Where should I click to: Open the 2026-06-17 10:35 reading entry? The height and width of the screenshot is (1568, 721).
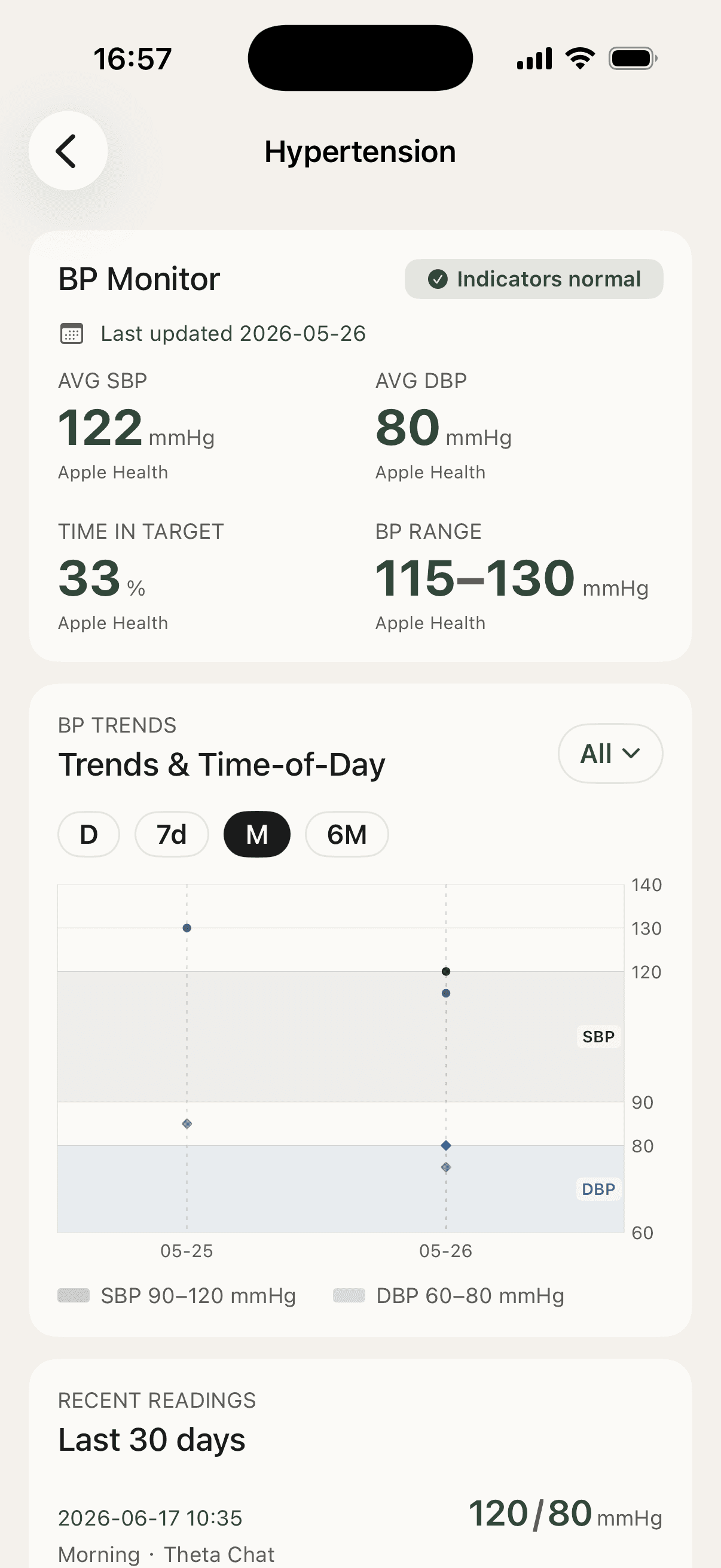coord(360,1531)
